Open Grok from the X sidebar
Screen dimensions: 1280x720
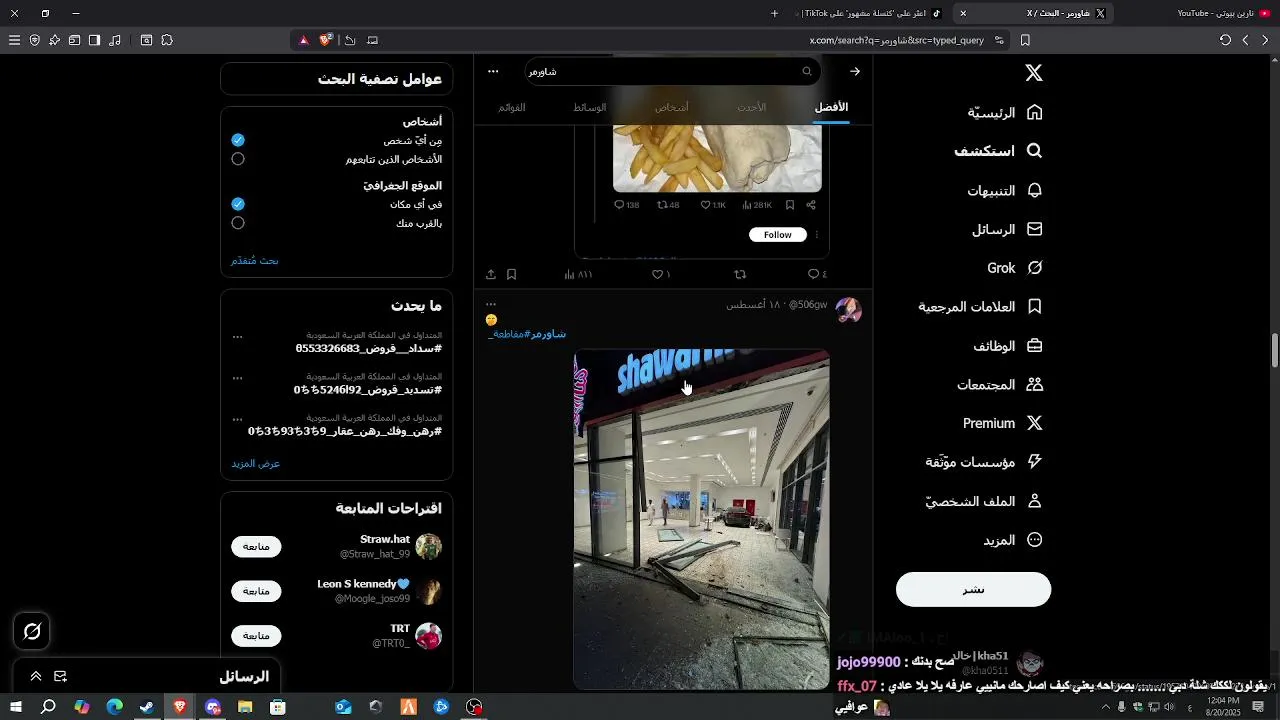pyautogui.click(x=1015, y=268)
